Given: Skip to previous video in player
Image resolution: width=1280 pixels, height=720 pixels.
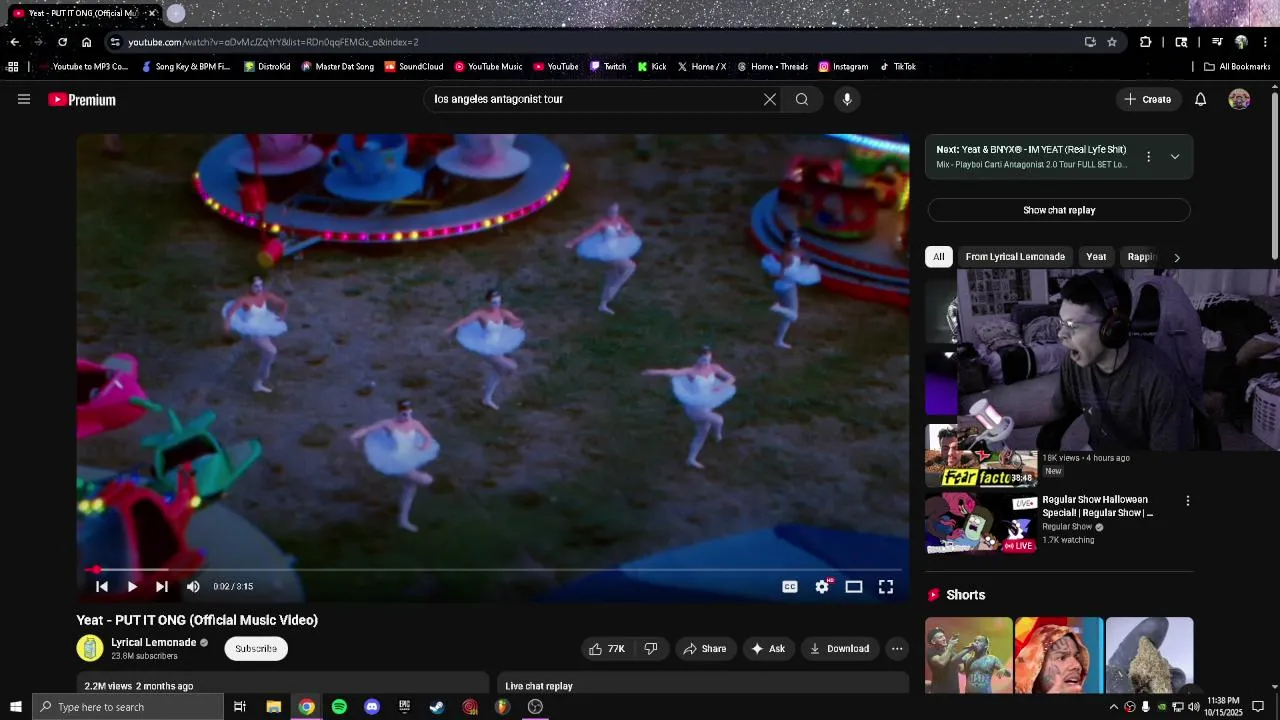Looking at the screenshot, I should click(102, 587).
